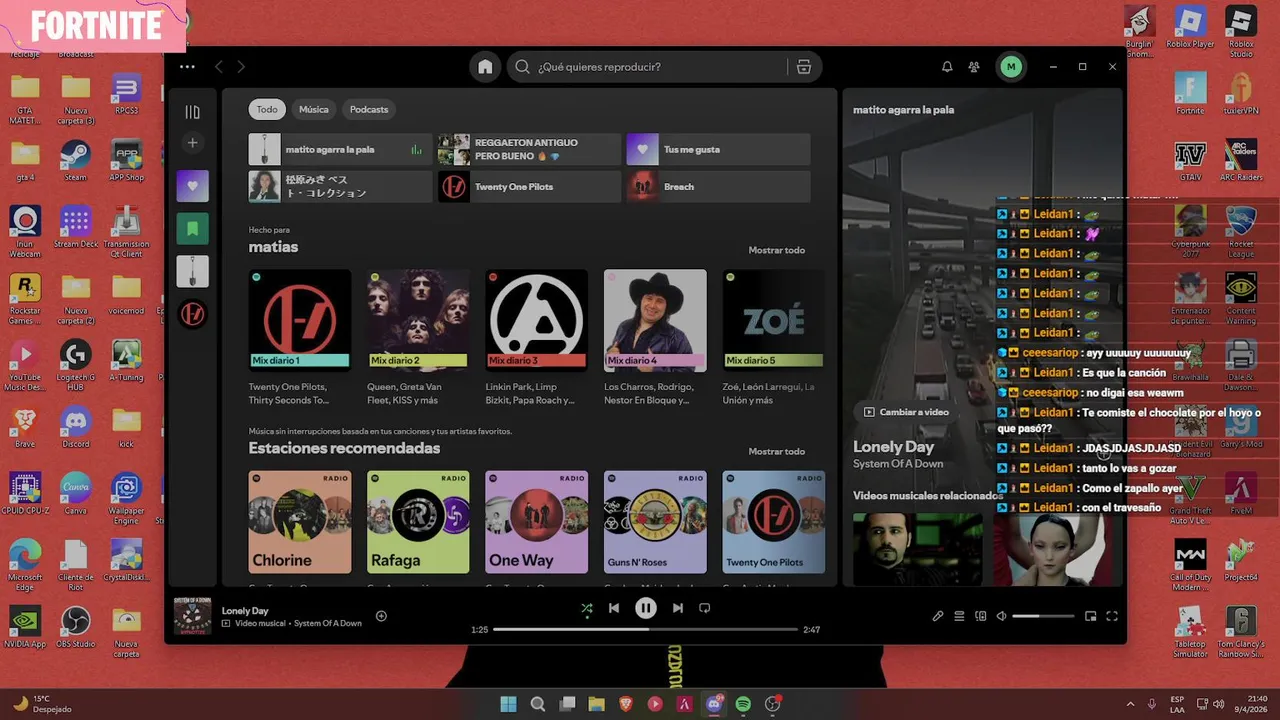
Task: Open Twenty One Pilots circle icon in sidebar
Action: 192,314
